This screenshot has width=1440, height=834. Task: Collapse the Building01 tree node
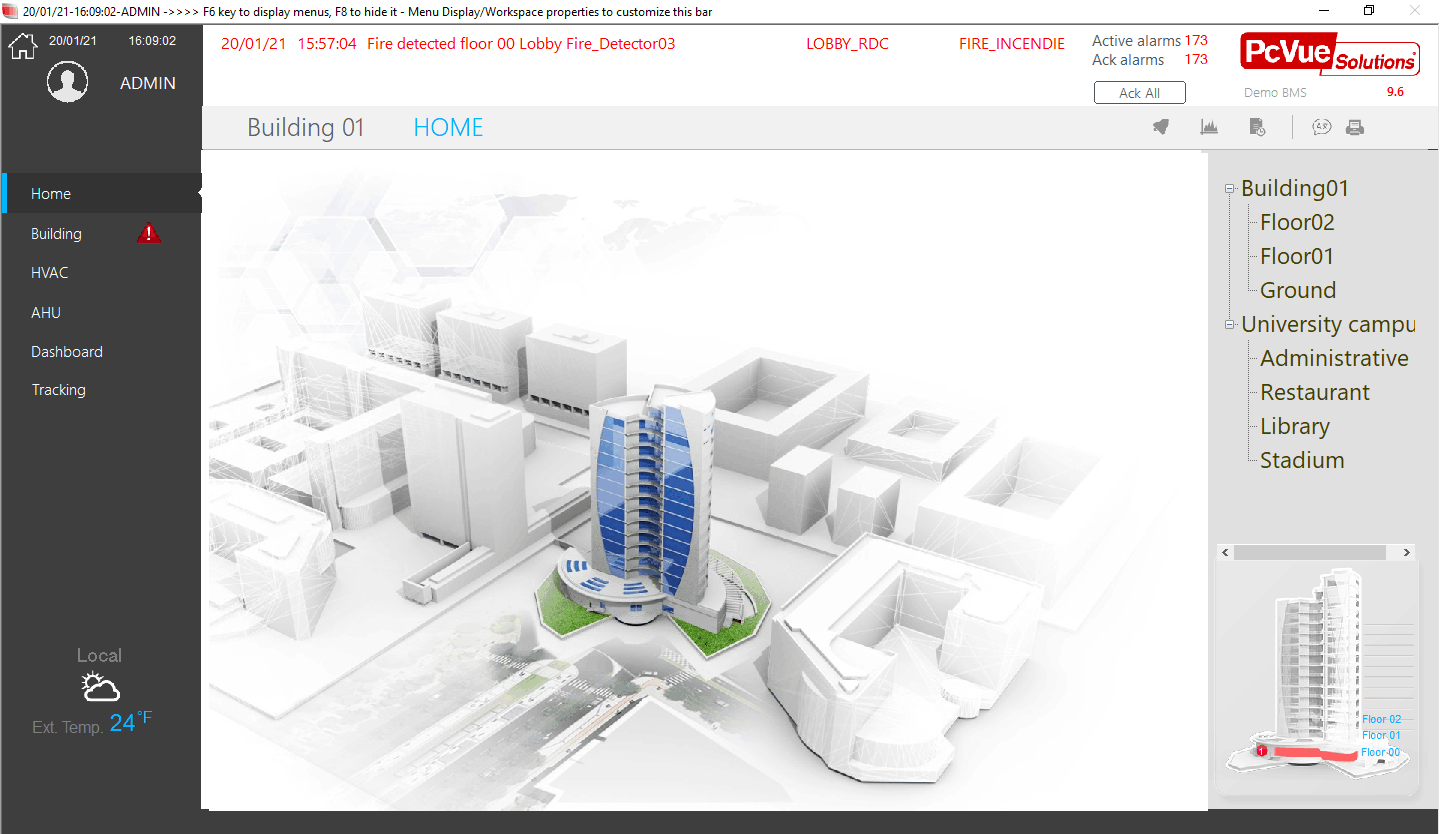coord(1230,189)
